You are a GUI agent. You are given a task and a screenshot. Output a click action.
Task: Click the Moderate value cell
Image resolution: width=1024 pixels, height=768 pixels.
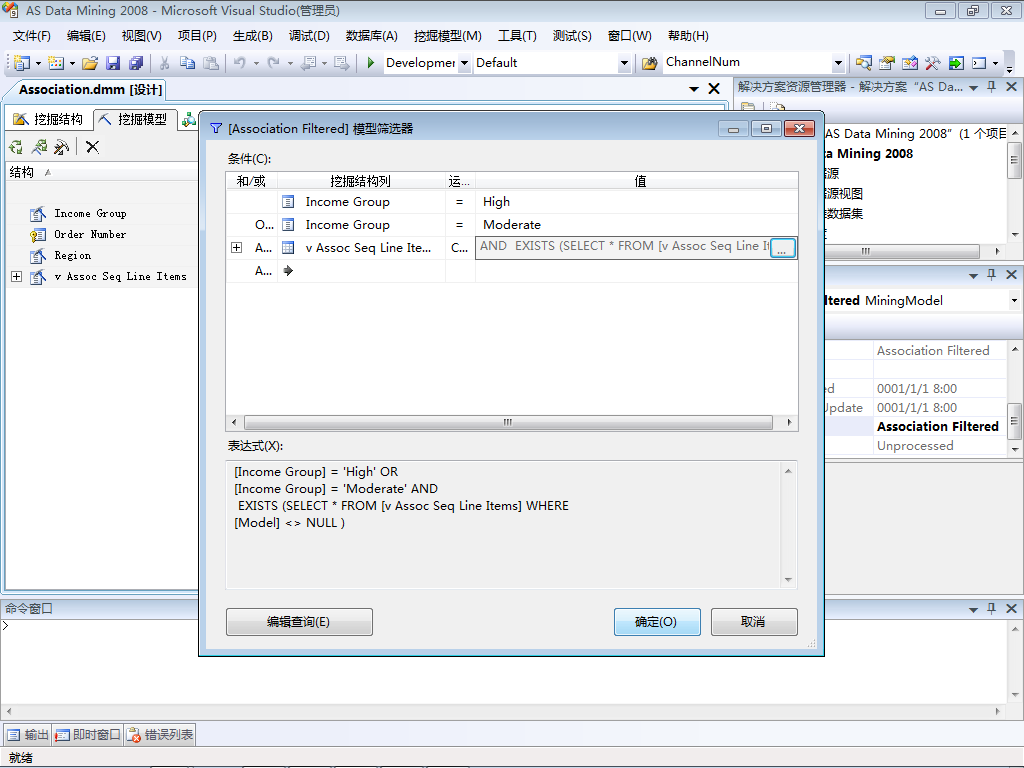636,225
